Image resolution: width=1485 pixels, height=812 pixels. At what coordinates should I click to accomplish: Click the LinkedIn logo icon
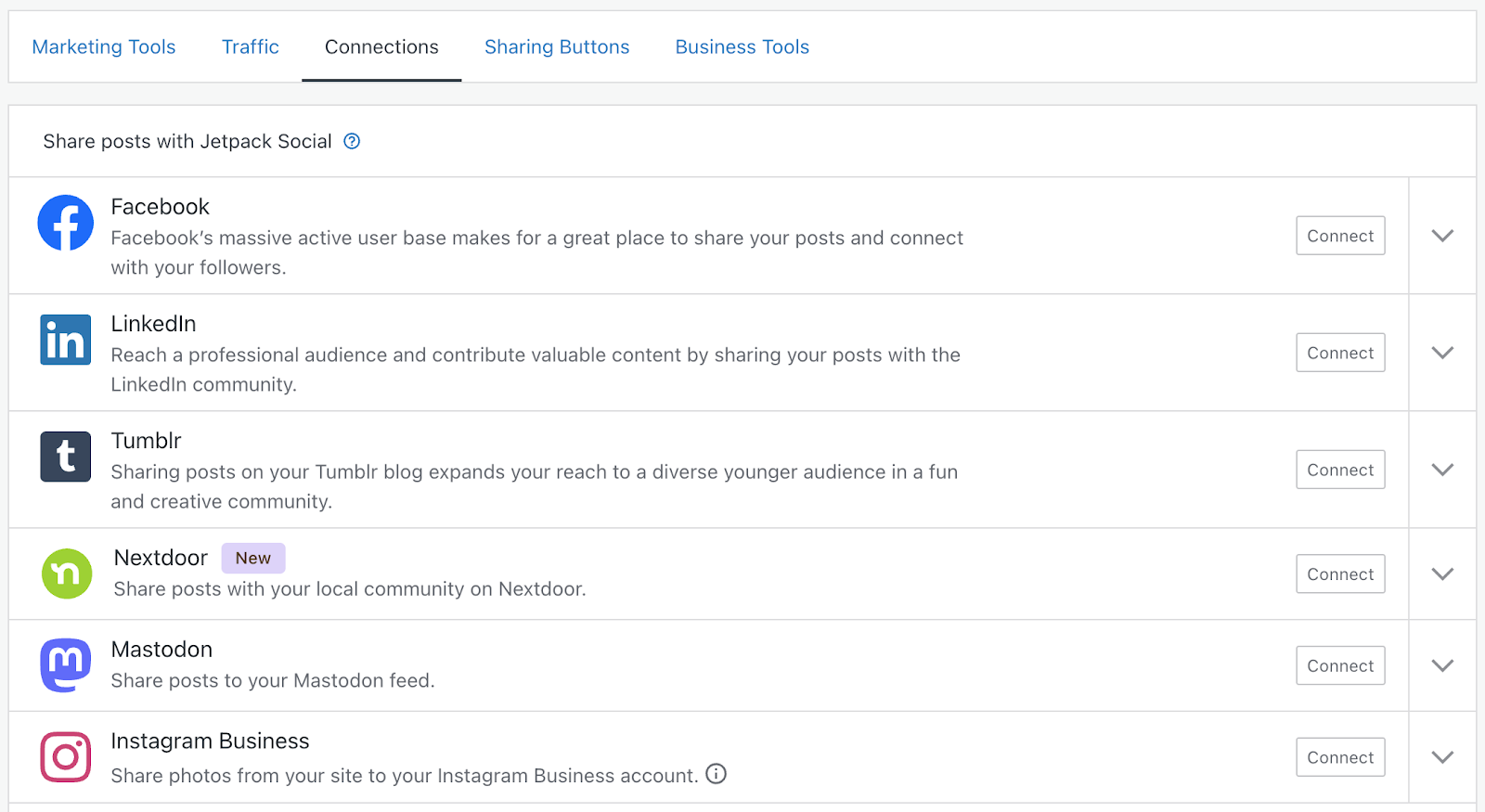65,340
